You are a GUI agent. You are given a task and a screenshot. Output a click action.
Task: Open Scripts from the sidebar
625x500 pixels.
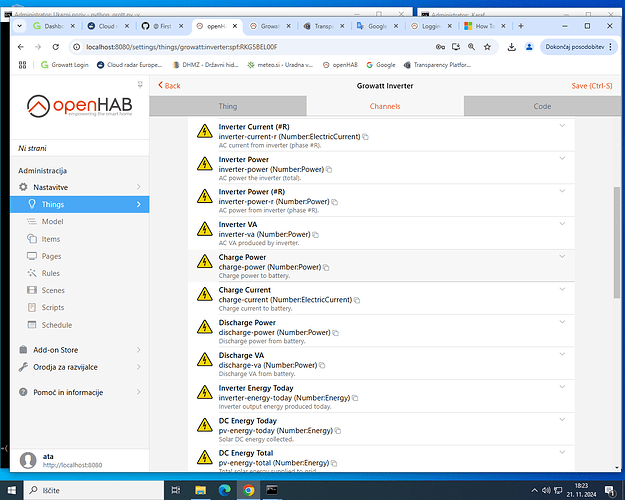[x=53, y=307]
